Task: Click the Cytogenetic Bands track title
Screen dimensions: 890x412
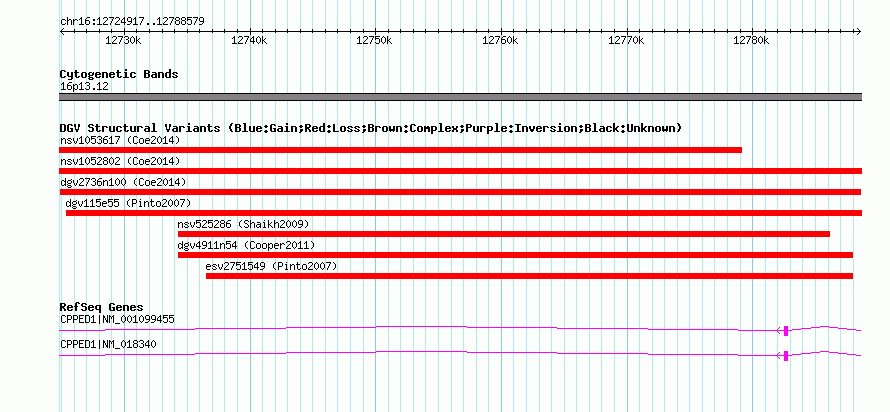Action: (x=119, y=74)
